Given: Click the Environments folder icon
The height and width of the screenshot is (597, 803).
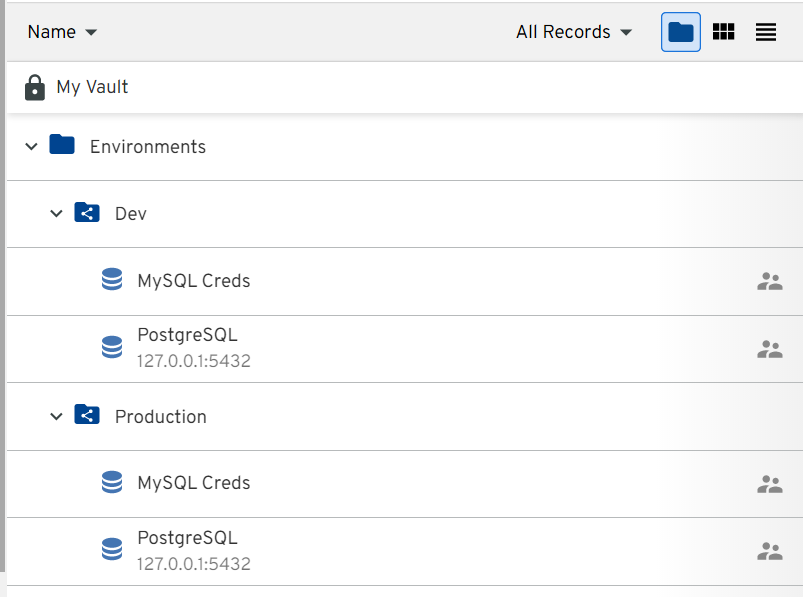Looking at the screenshot, I should [x=62, y=146].
